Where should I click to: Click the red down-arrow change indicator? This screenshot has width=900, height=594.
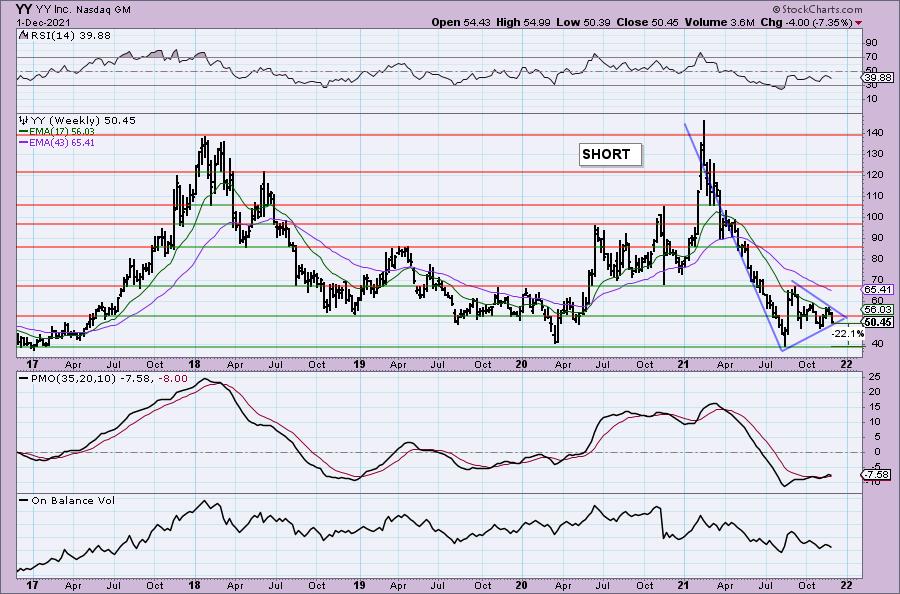859,23
